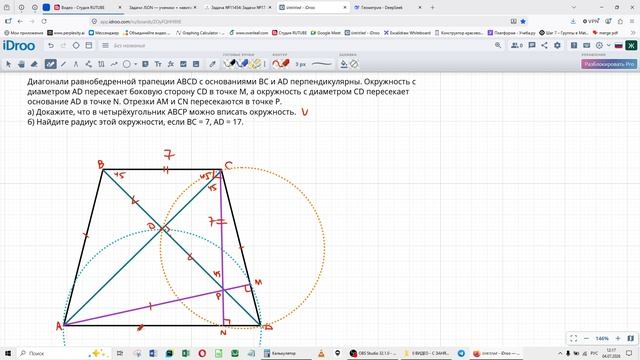
Task: Select the arrow curve tool
Action: coord(114,64)
